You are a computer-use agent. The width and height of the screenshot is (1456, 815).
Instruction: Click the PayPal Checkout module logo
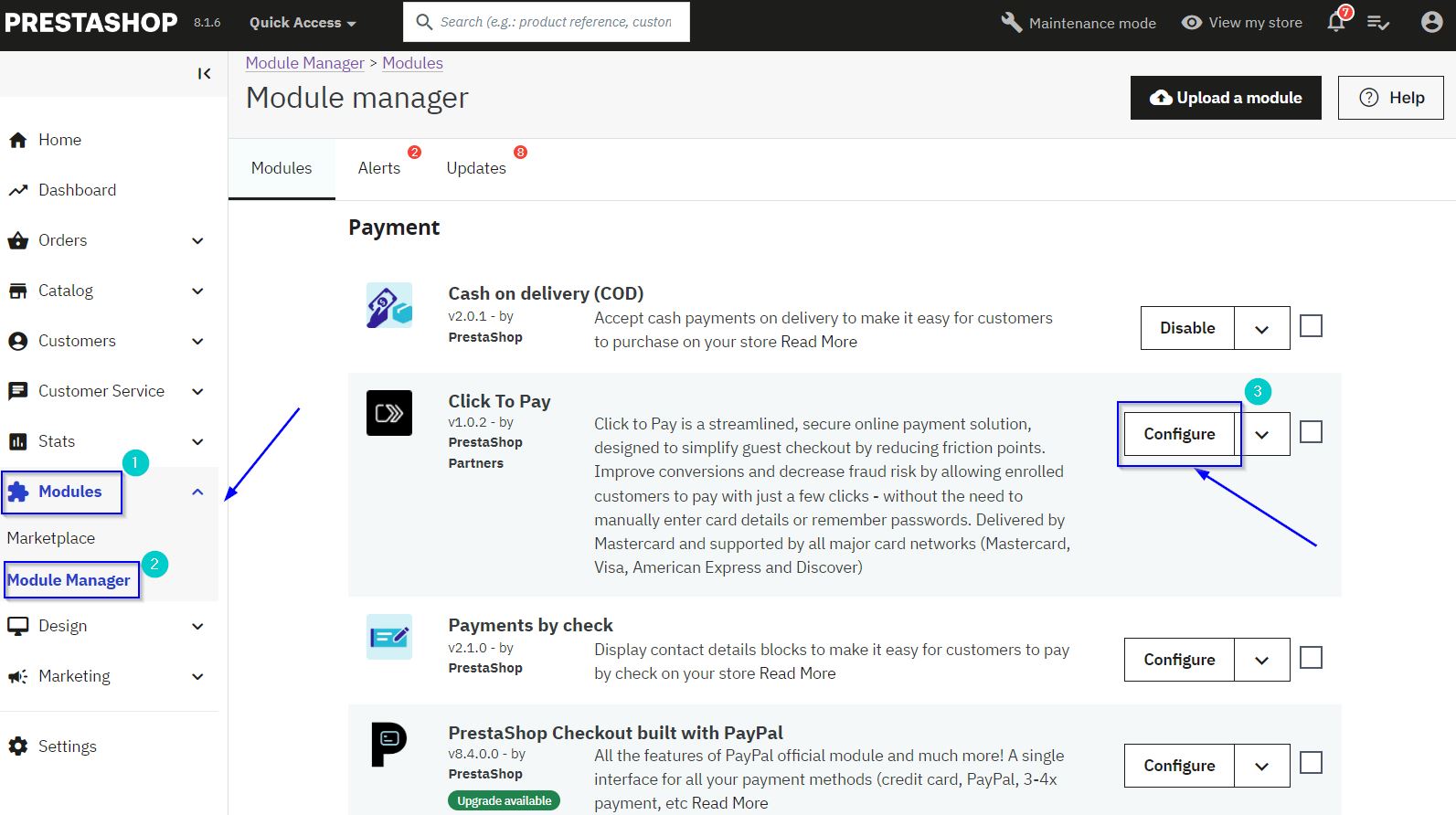[388, 744]
